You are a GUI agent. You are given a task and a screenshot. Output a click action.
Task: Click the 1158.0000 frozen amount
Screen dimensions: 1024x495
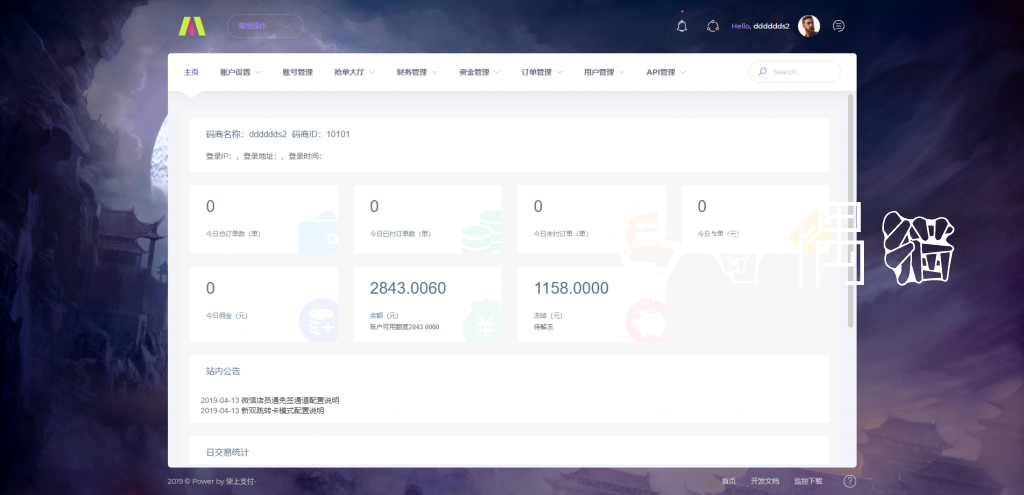(571, 288)
